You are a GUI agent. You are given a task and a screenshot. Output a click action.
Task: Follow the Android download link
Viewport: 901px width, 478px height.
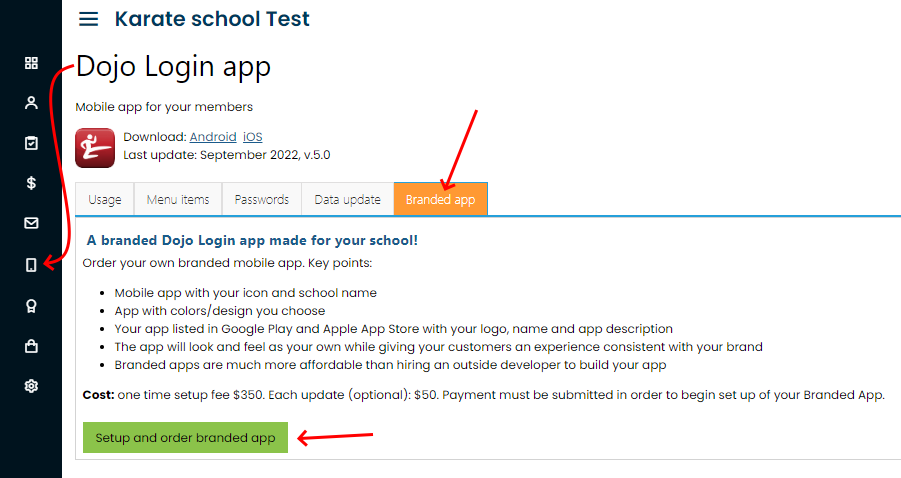coord(213,137)
